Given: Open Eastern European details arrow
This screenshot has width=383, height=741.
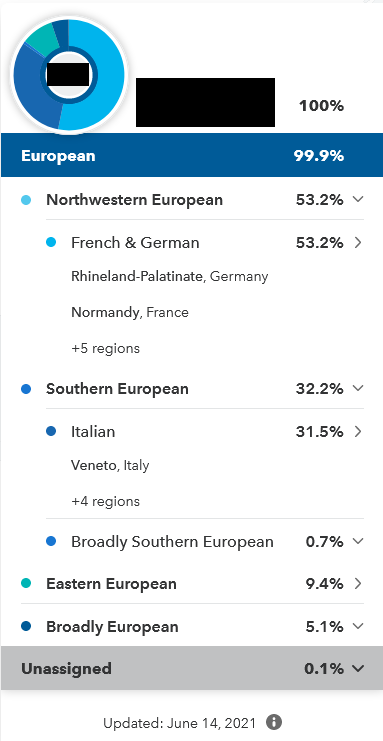Looking at the screenshot, I should coord(358,584).
